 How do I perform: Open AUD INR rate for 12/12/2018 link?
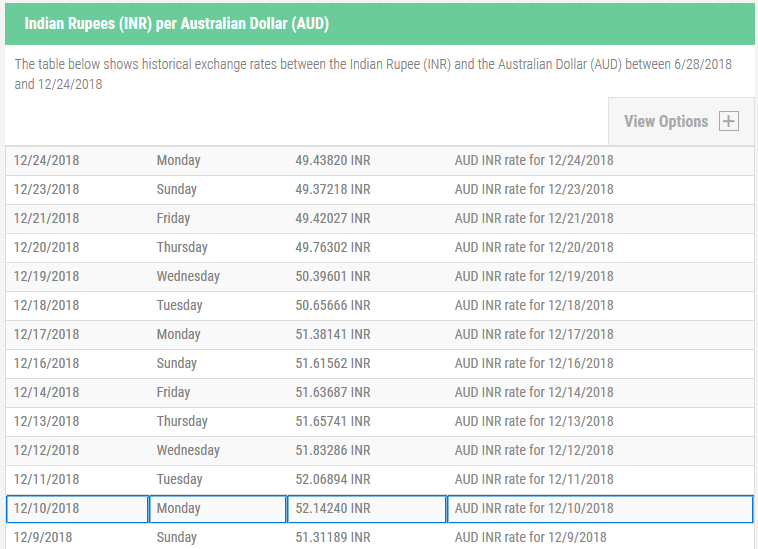coord(534,450)
